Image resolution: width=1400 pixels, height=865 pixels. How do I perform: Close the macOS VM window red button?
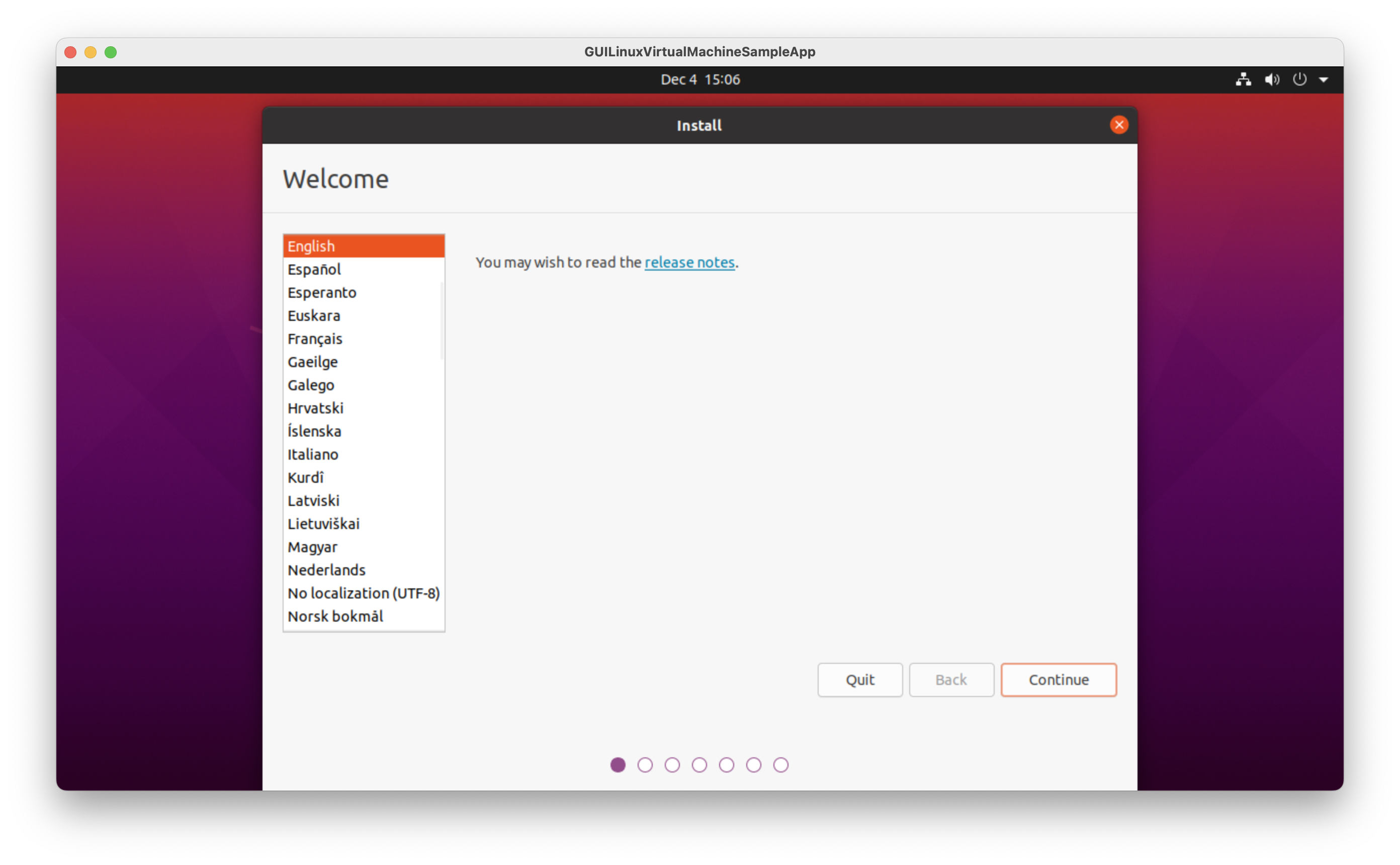click(x=70, y=52)
